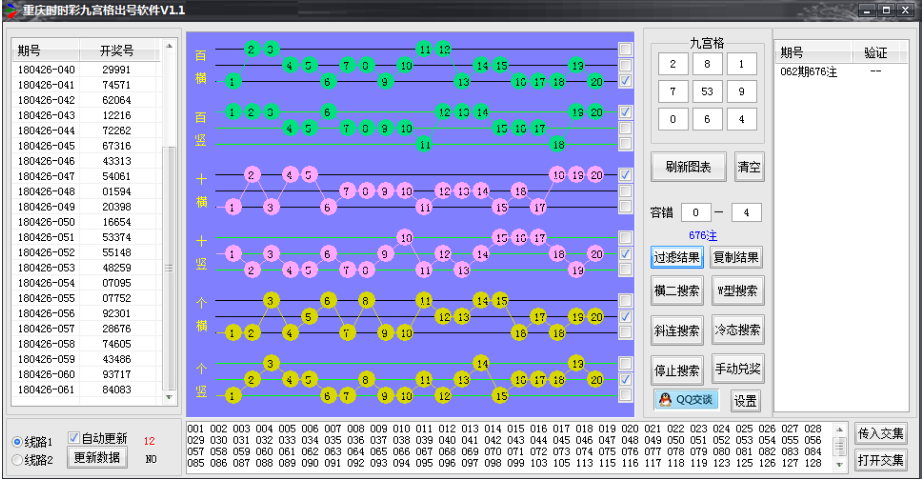Click the 传入交集 button

tap(880, 434)
